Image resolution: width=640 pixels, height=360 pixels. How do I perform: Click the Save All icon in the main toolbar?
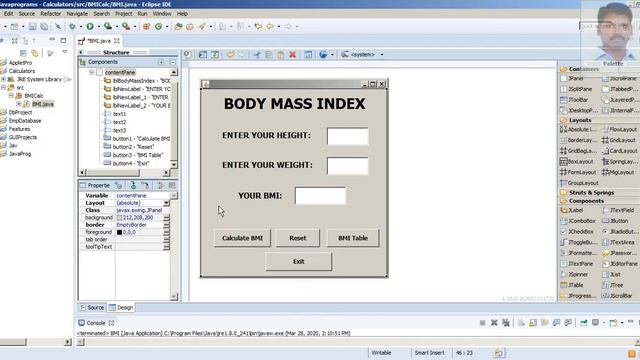[43, 27]
